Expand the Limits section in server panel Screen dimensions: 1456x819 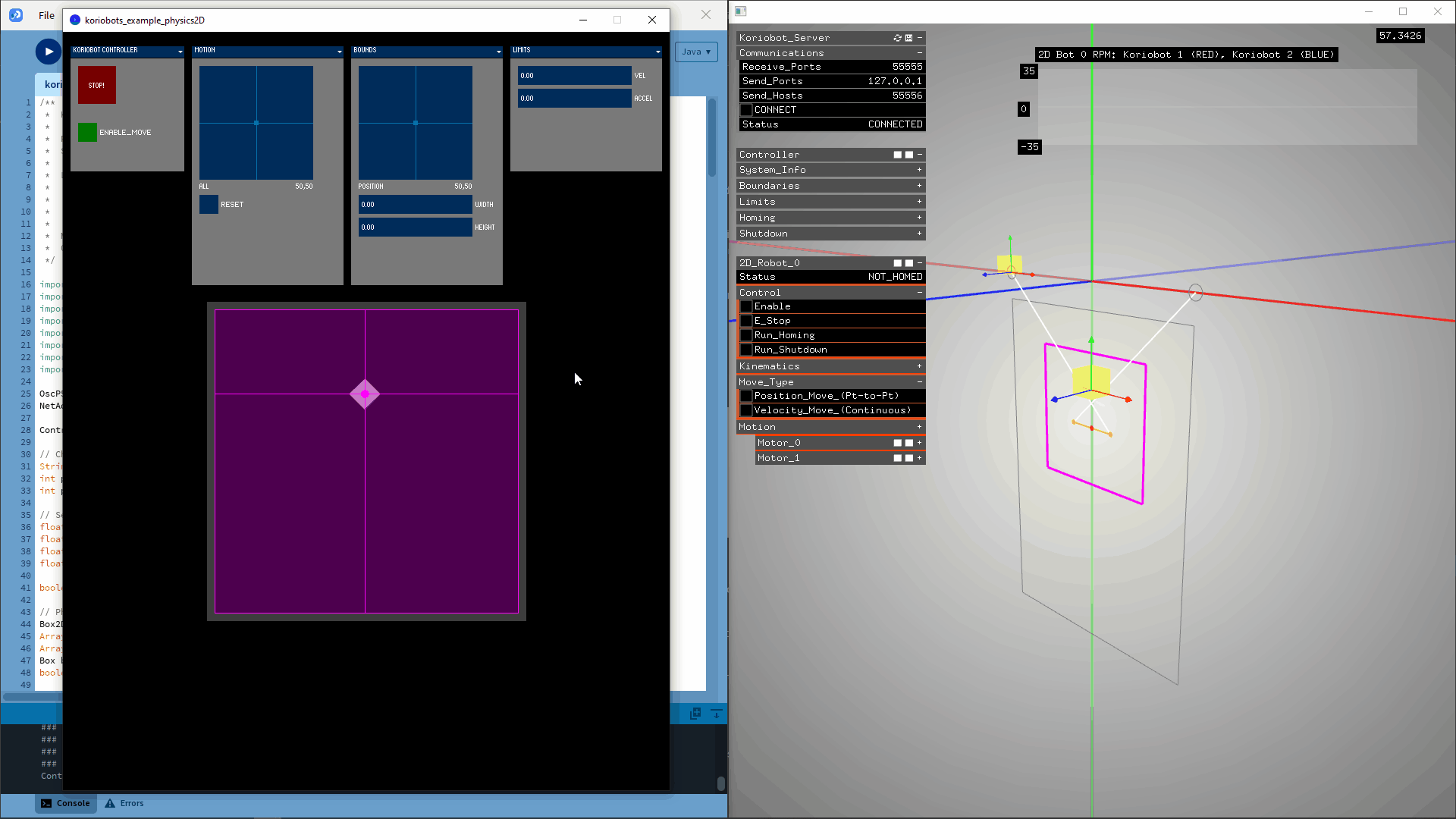[x=920, y=202]
